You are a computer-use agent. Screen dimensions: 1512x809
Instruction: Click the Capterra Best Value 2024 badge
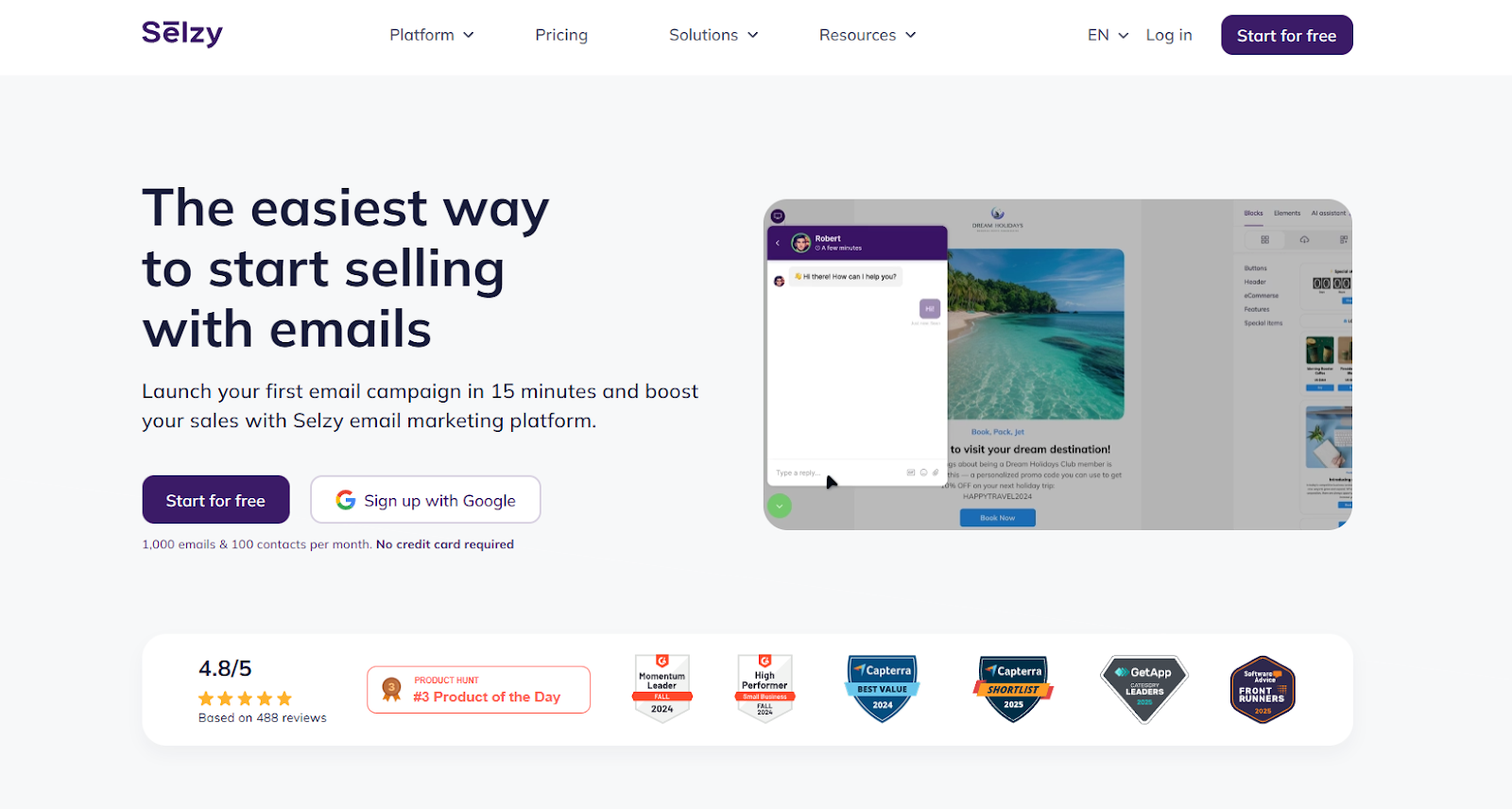[883, 689]
